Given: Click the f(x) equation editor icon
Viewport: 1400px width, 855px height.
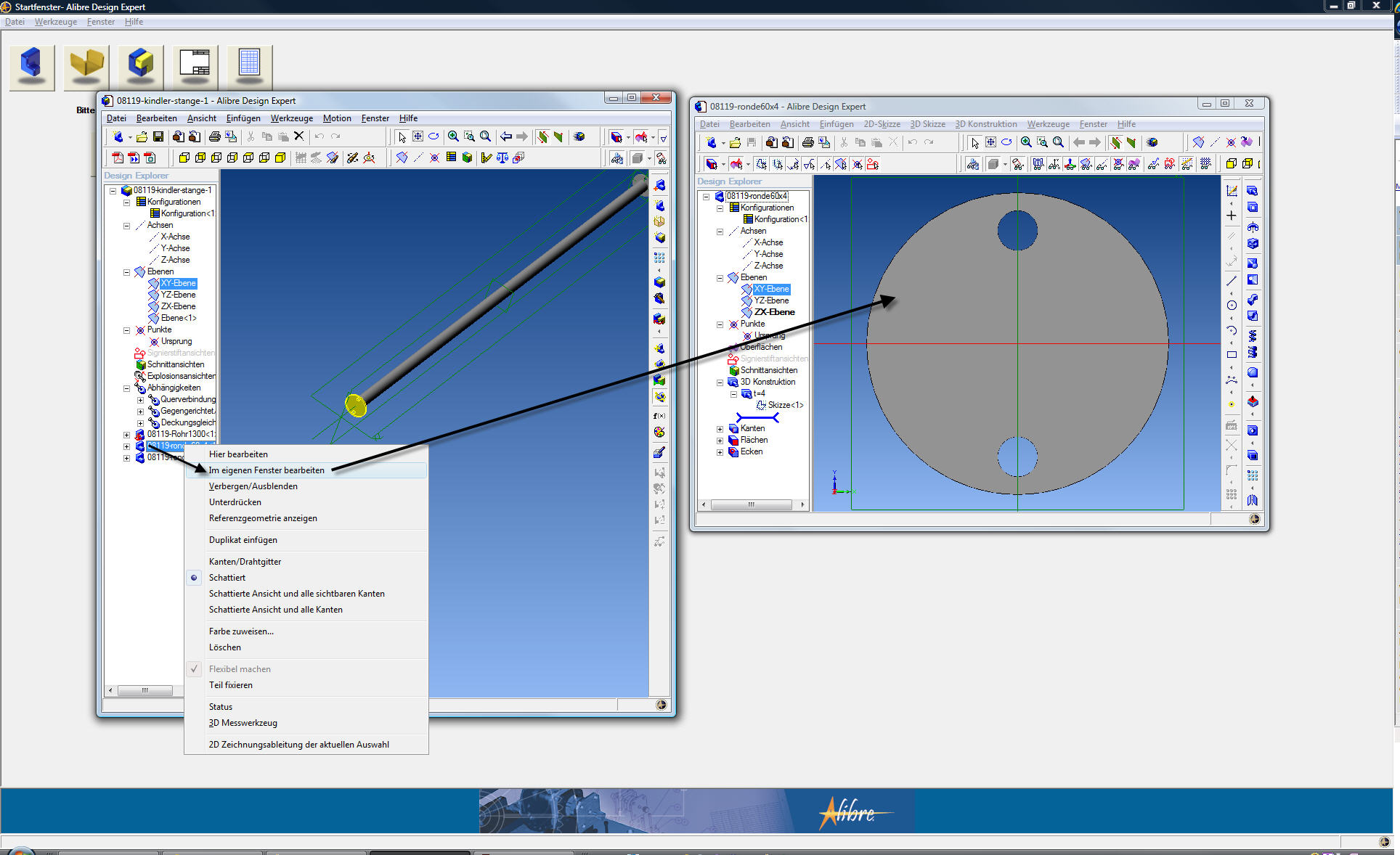Looking at the screenshot, I should click(659, 416).
